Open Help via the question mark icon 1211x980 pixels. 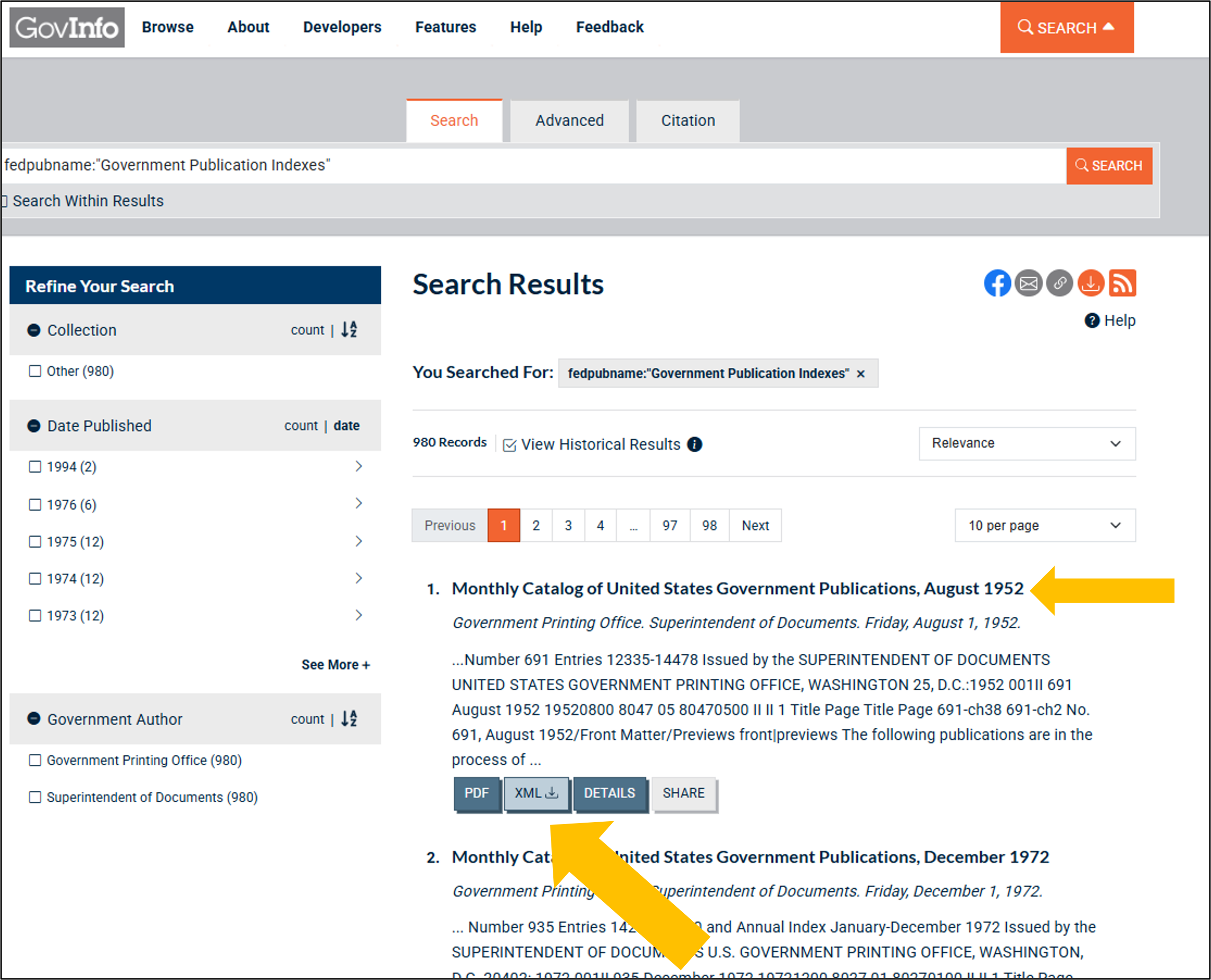[x=1092, y=320]
